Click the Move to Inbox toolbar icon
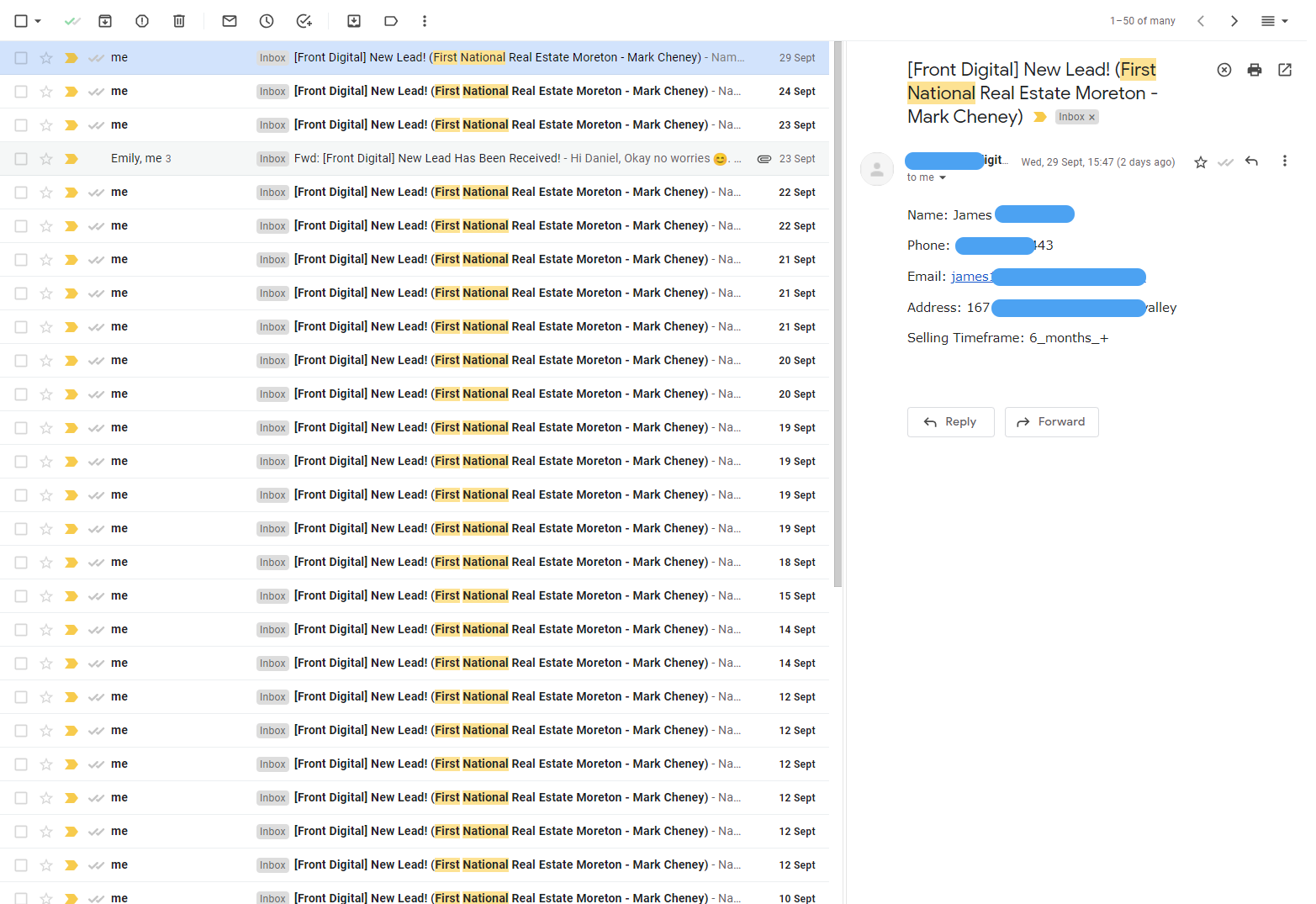This screenshot has width=1316, height=904. tap(354, 21)
